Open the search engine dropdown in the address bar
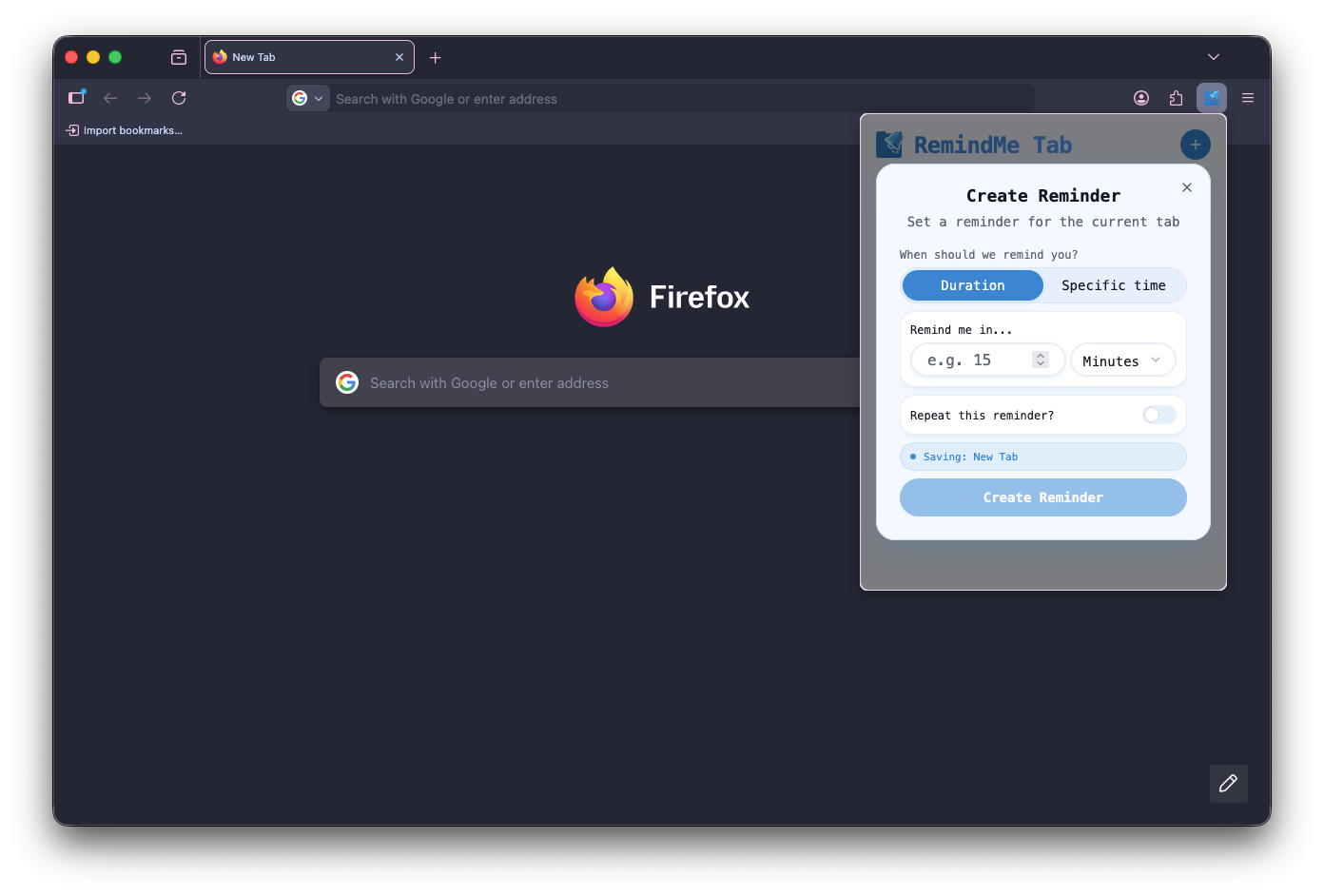 coord(306,97)
